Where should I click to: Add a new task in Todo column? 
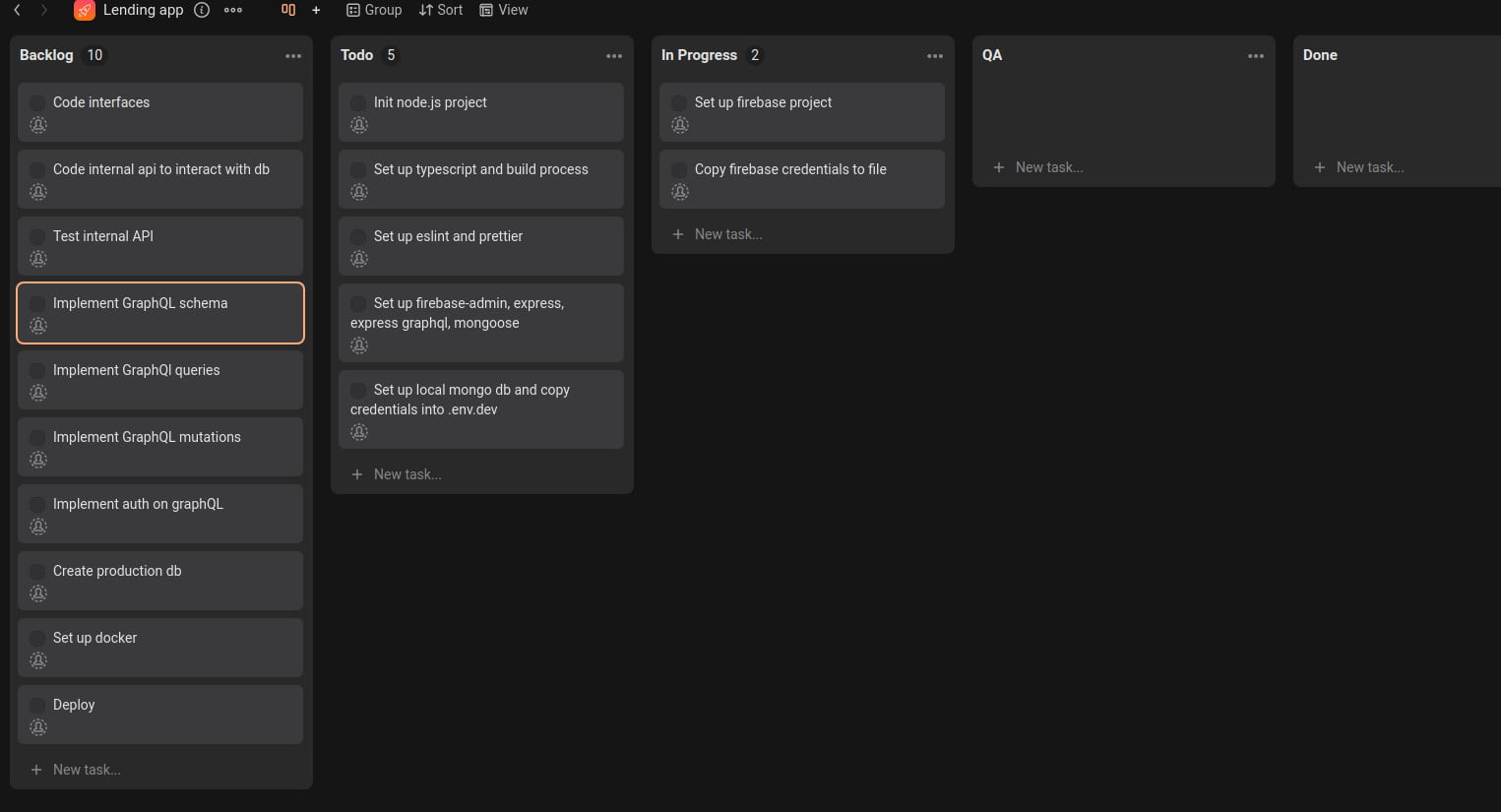tap(407, 474)
